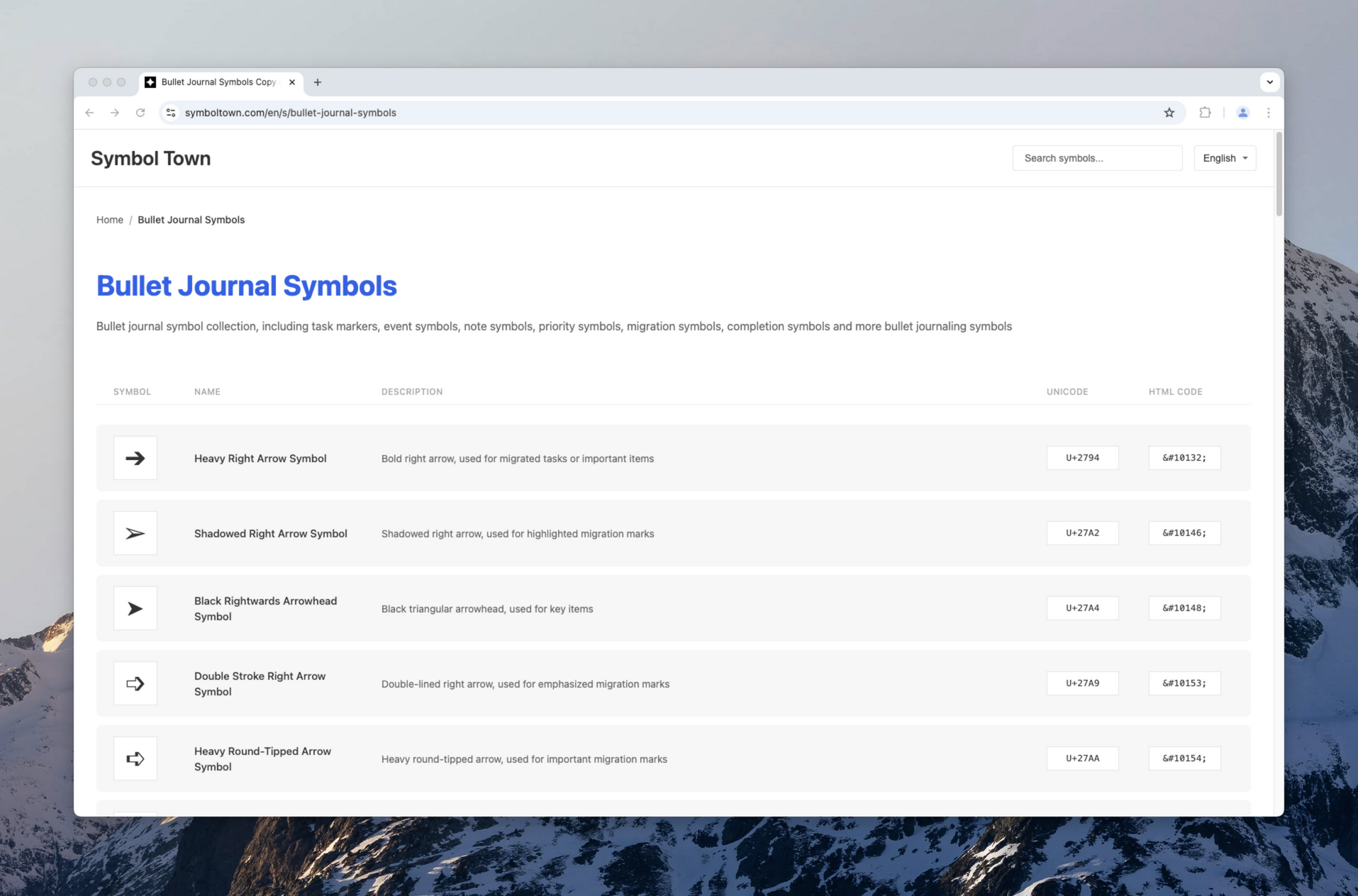1358x896 pixels.
Task: Click the Heavy Round-Tipped Arrow symbol box
Action: point(135,758)
